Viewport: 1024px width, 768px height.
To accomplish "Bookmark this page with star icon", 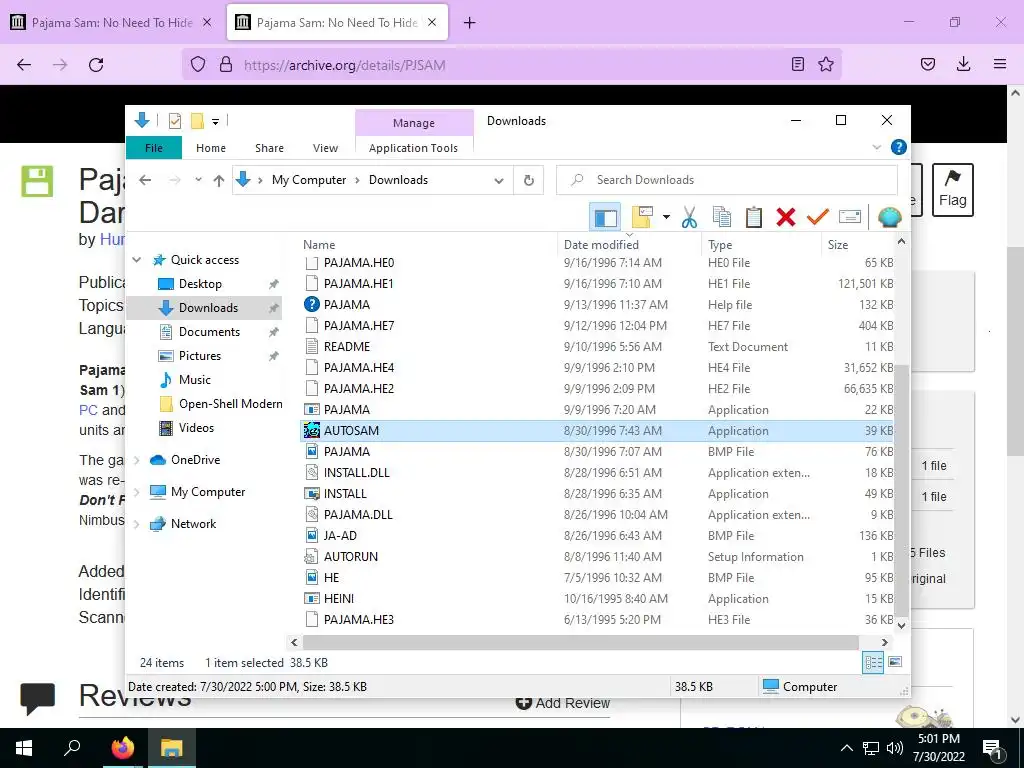I will [x=825, y=65].
